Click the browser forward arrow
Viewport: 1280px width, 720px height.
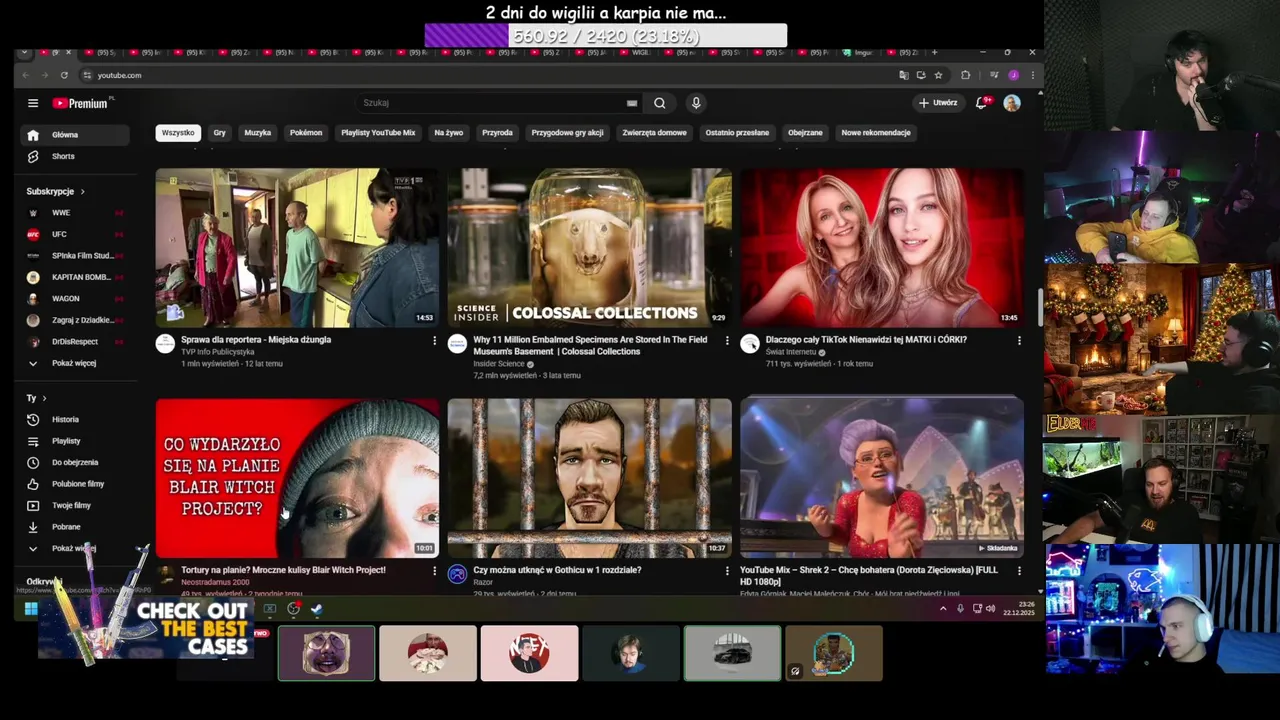45,75
